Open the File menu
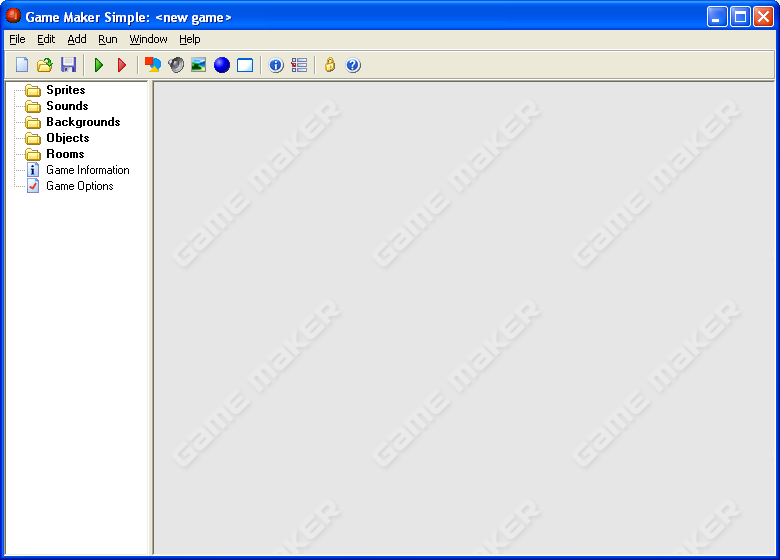 [x=17, y=39]
